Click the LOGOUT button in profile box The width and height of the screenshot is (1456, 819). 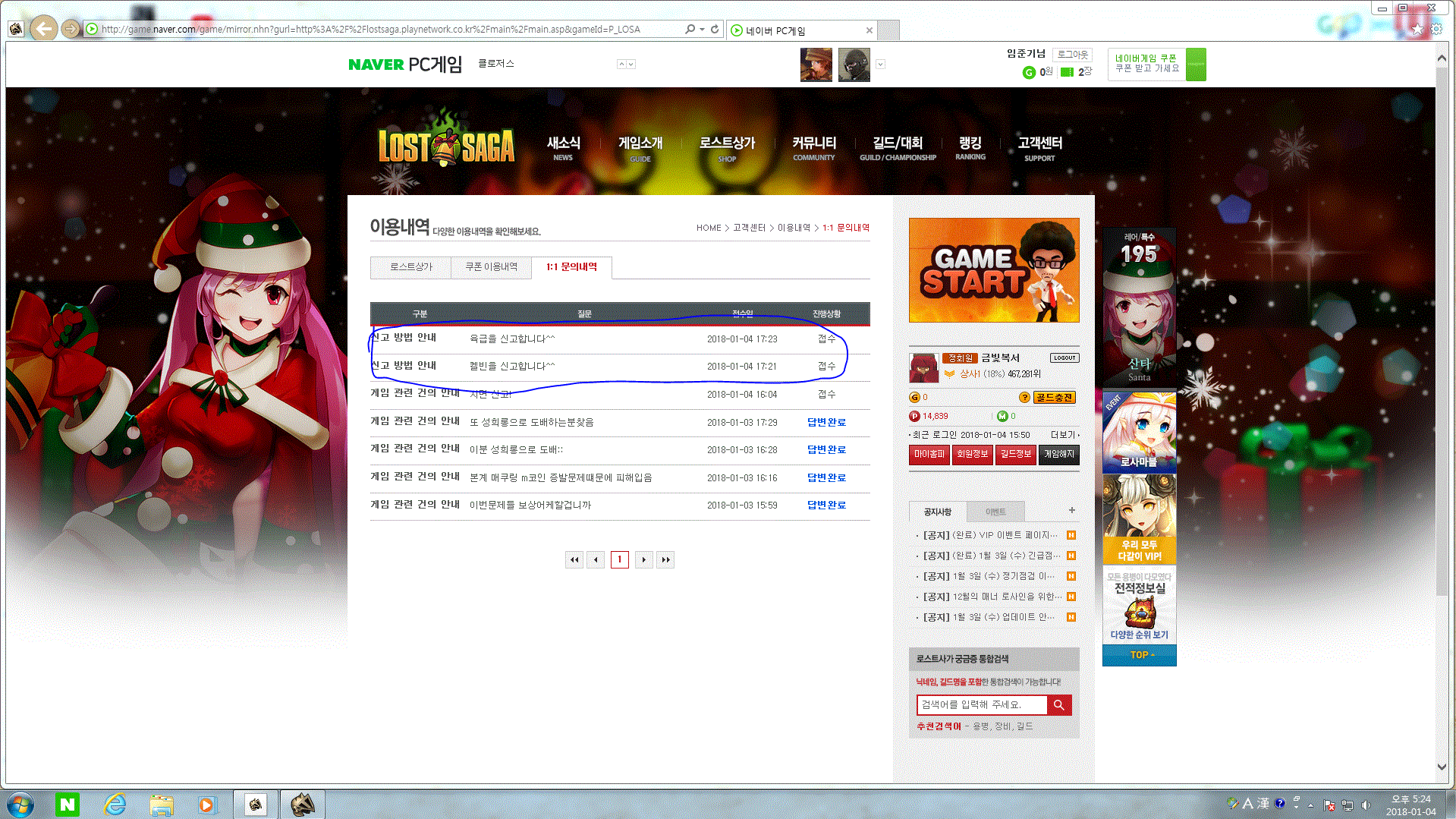pyautogui.click(x=1064, y=358)
